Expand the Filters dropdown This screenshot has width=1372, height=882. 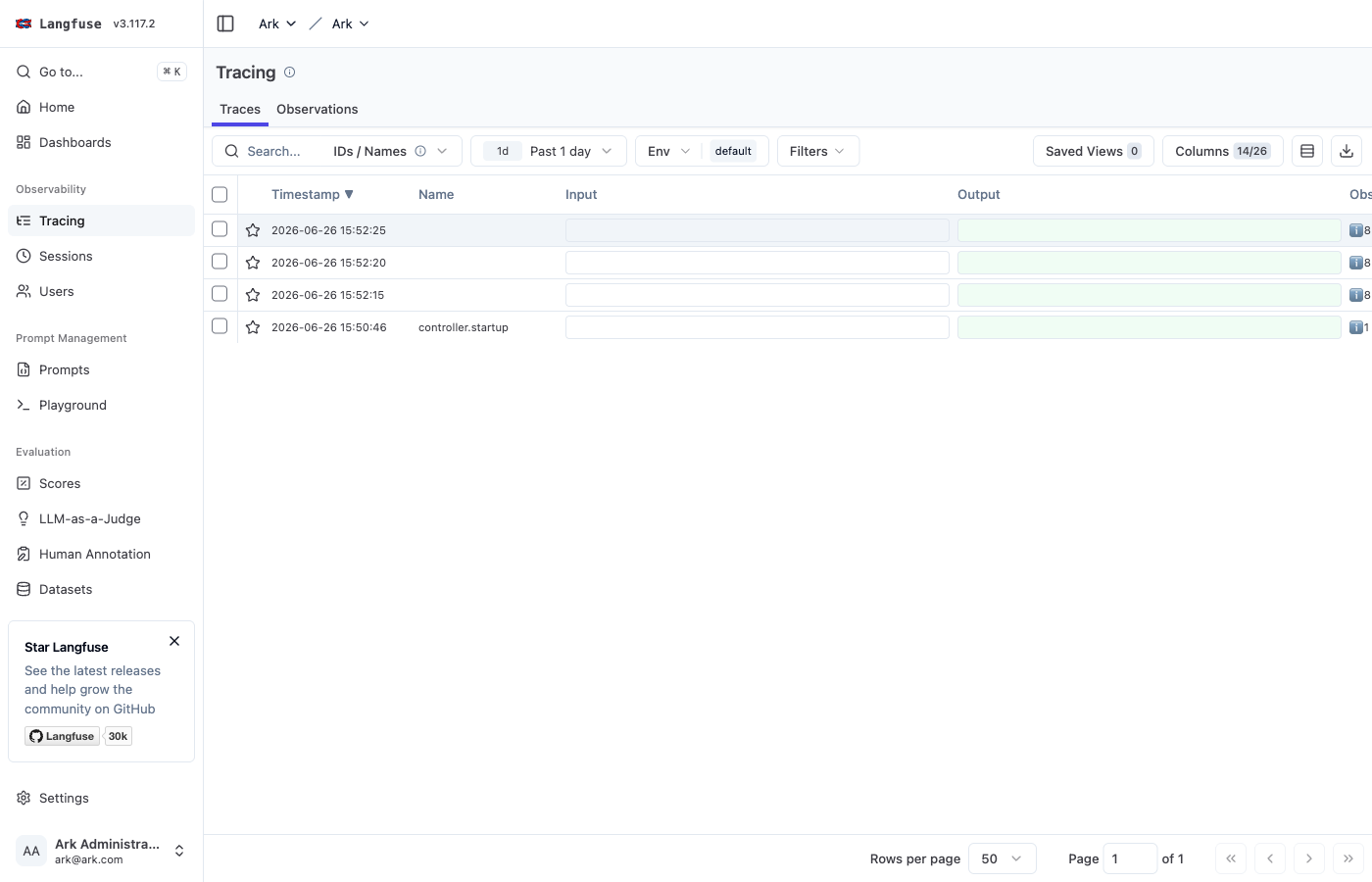tap(818, 151)
